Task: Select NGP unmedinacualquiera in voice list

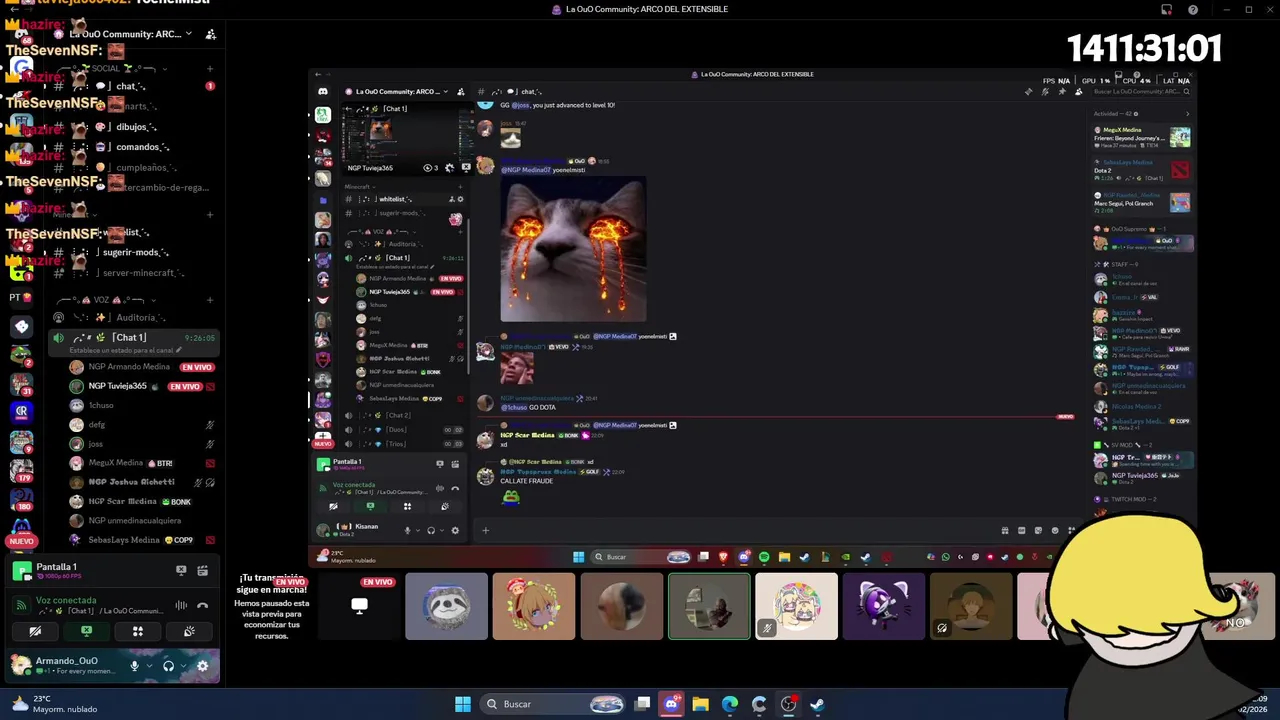Action: click(140, 521)
